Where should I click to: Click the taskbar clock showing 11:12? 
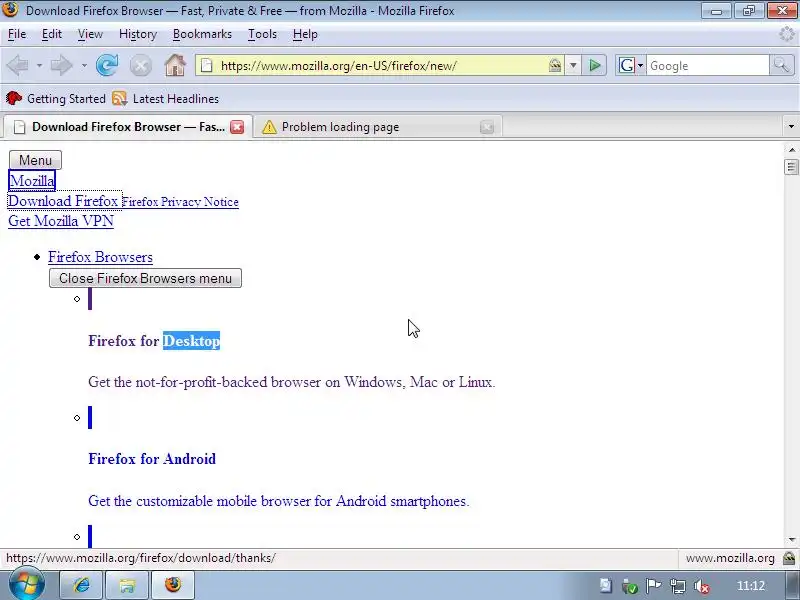[x=751, y=586]
